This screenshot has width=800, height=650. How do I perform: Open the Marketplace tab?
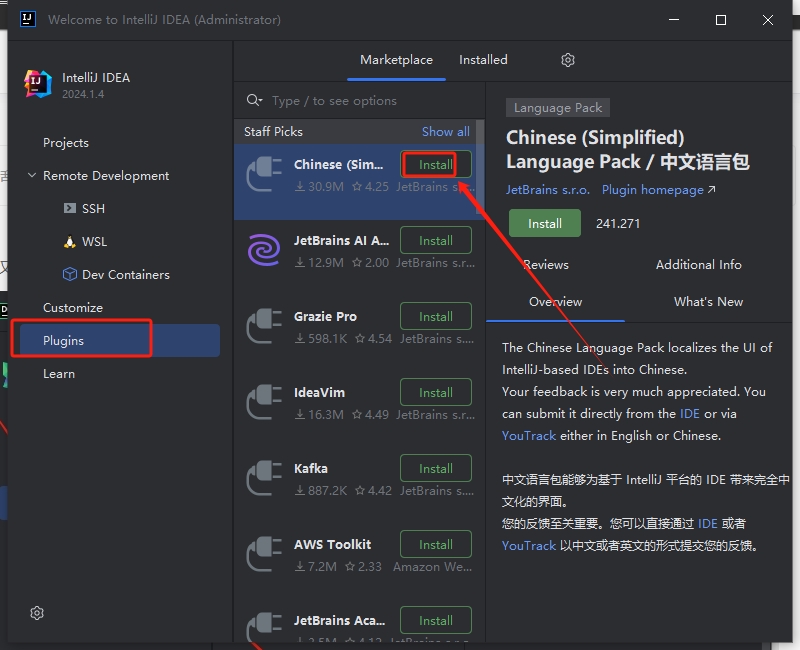point(396,60)
